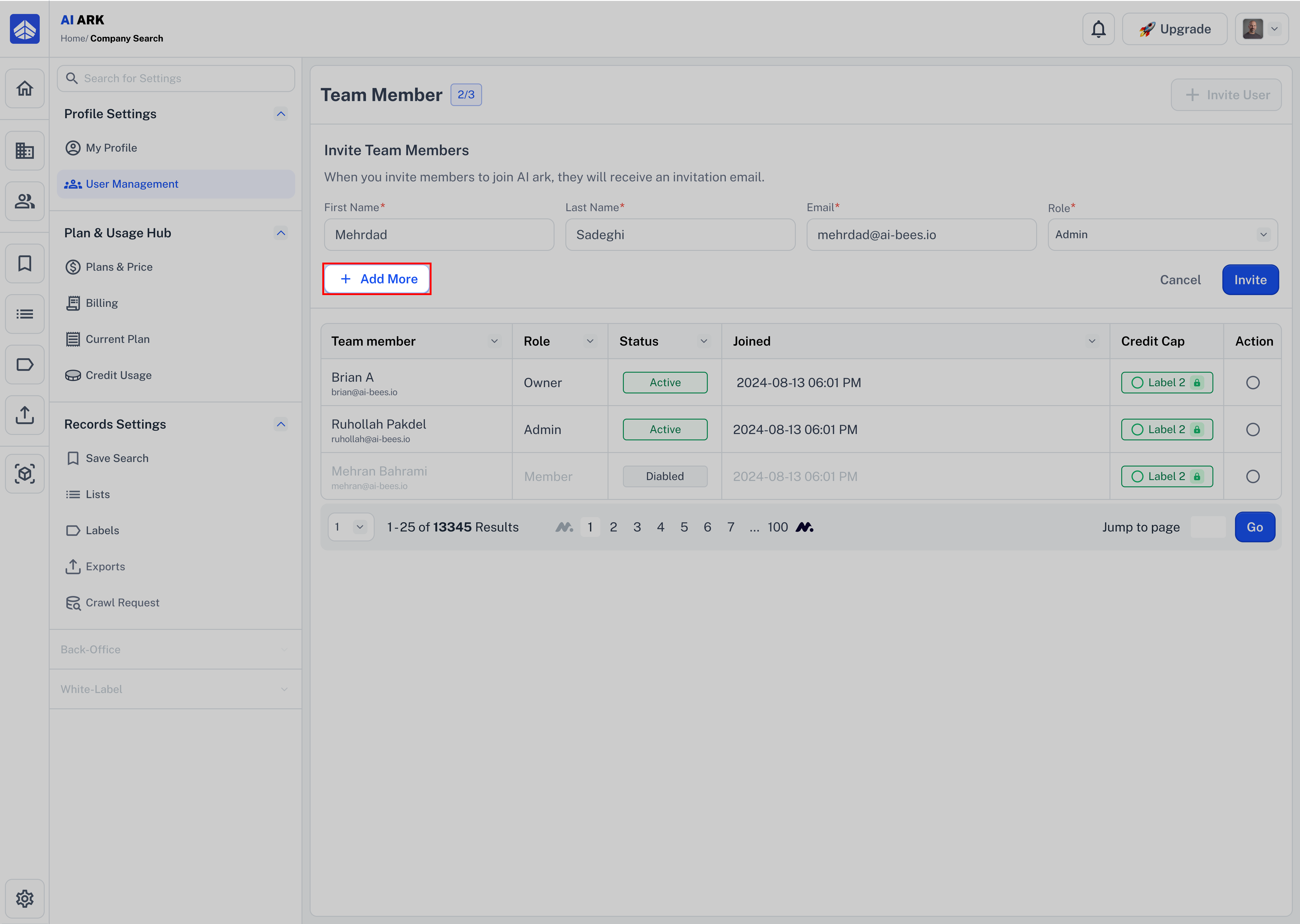Open My Profile settings
This screenshot has width=1300, height=924.
[x=175, y=148]
